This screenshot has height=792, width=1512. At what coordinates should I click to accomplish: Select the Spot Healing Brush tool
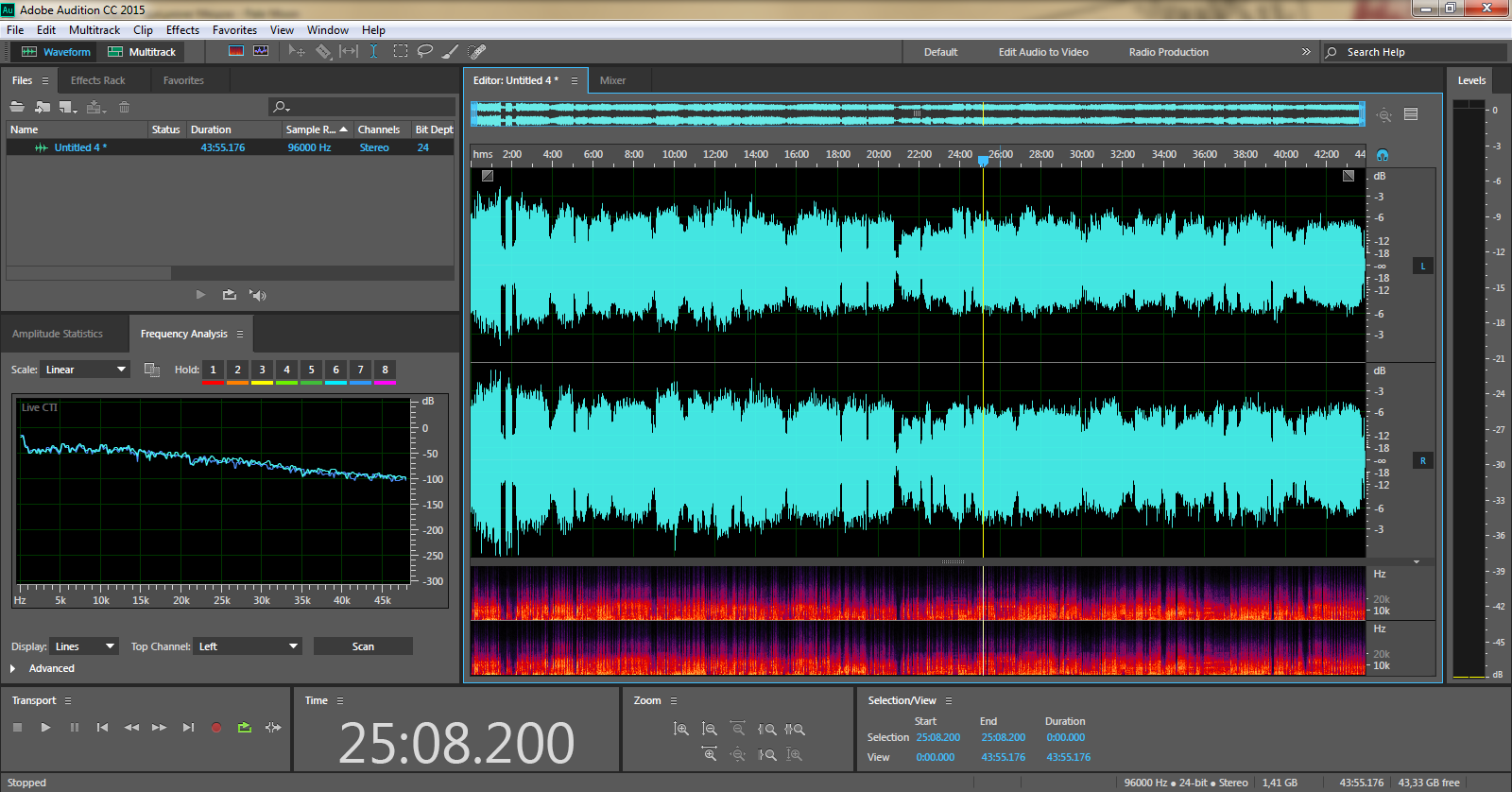click(477, 51)
